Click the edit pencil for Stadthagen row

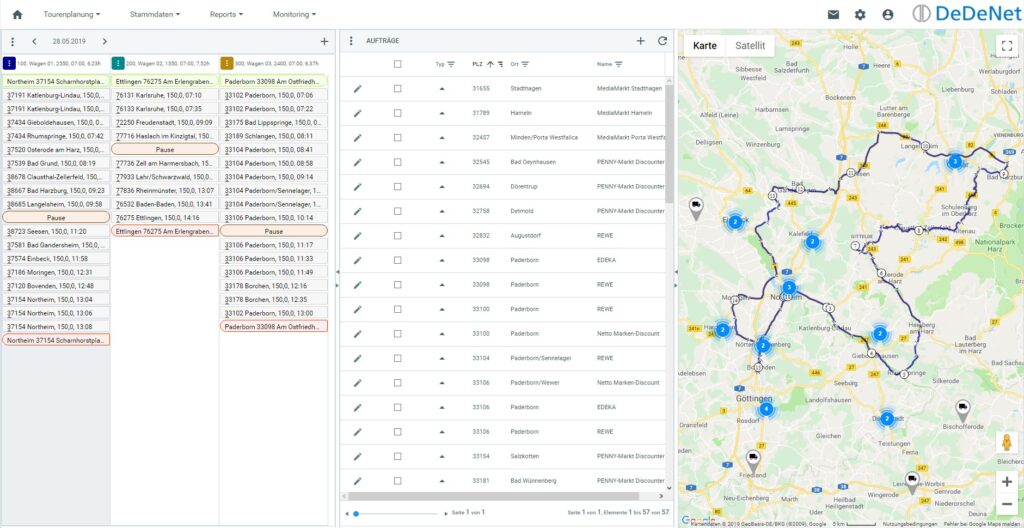click(357, 88)
